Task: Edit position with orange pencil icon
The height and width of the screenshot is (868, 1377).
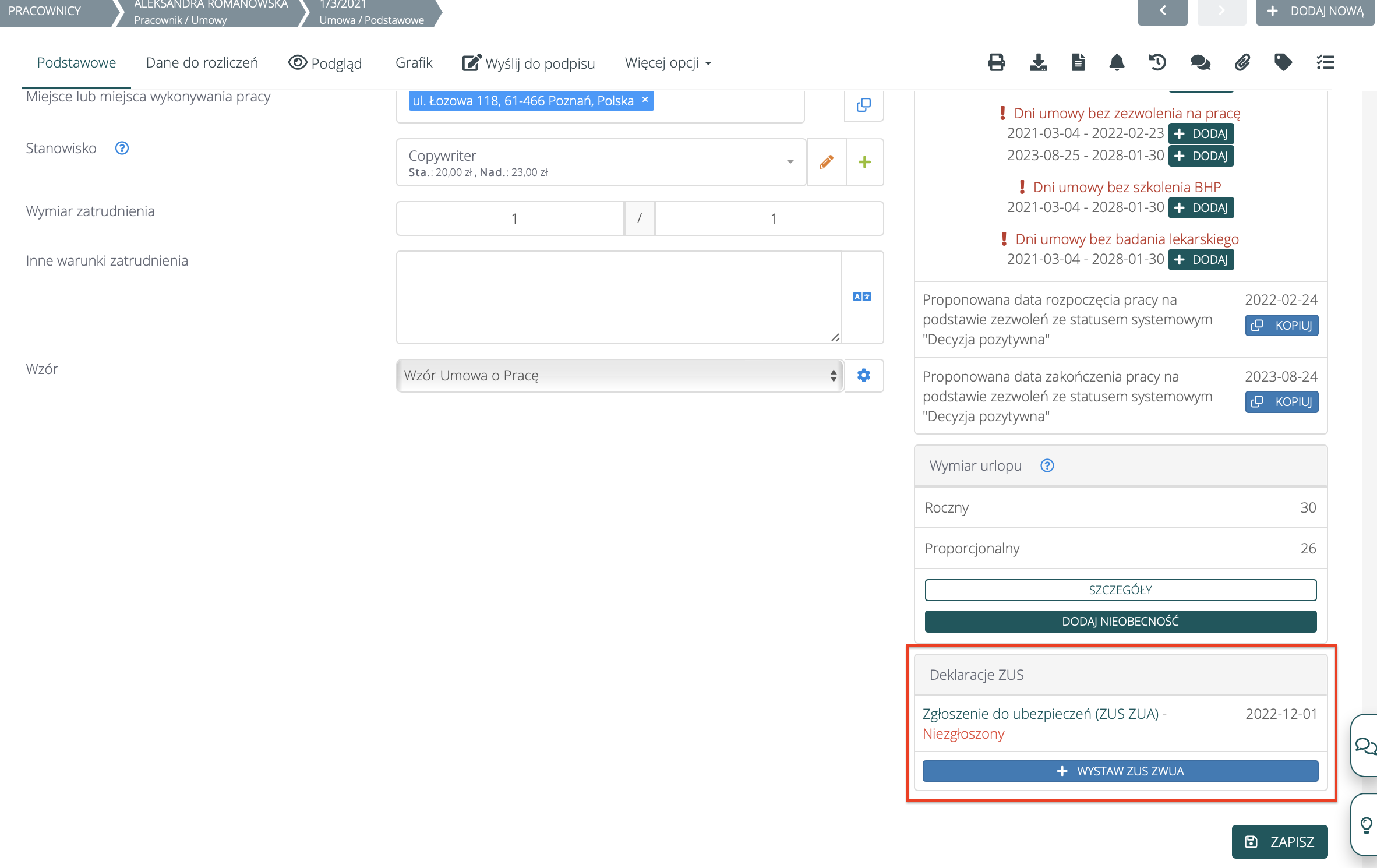Action: click(826, 162)
